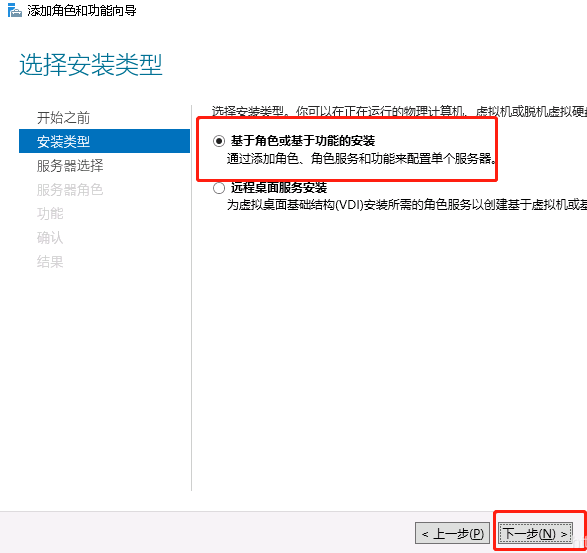This screenshot has height=553, width=587.
Task: Click the 服务器角色 sidebar step
Action: [70, 189]
